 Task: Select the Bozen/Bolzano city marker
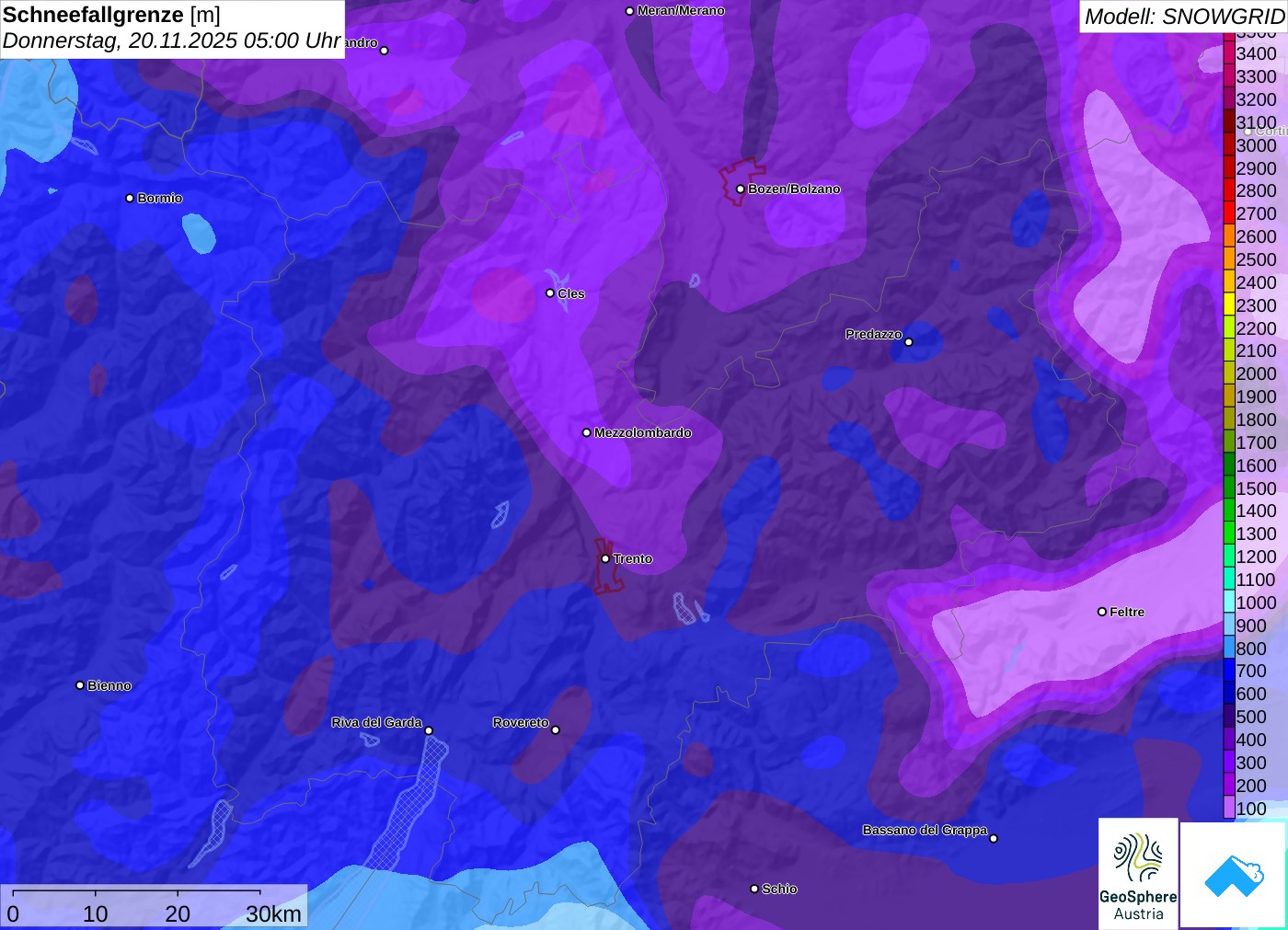tap(741, 189)
